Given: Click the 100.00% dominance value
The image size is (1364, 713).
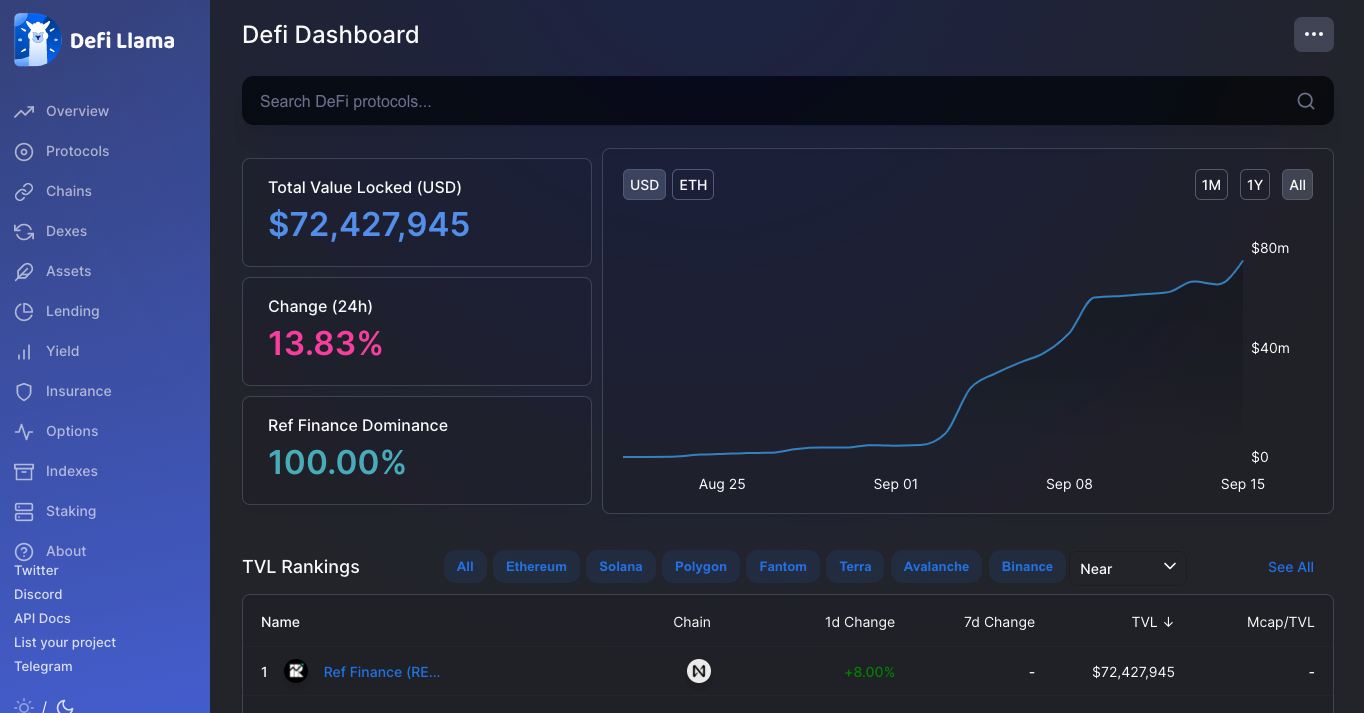Looking at the screenshot, I should [337, 463].
